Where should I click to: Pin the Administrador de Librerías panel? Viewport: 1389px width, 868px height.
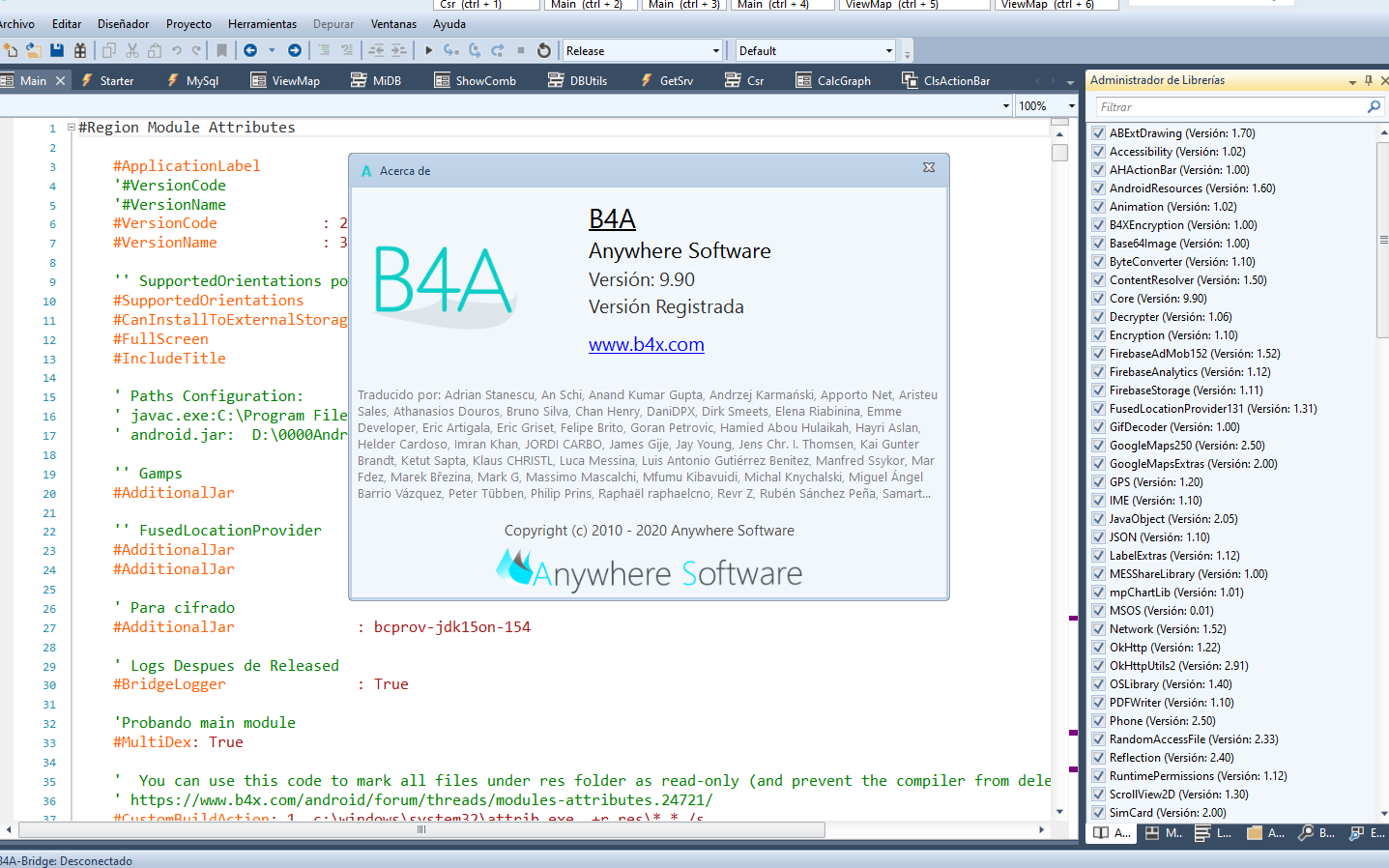coord(1369,80)
